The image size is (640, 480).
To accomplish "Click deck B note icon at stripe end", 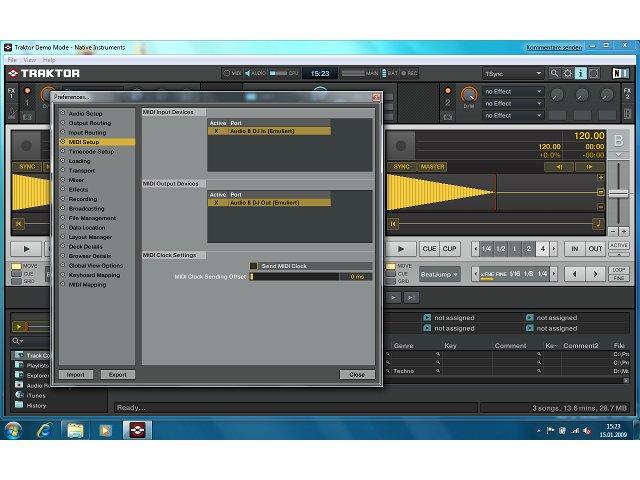I will tap(598, 223).
